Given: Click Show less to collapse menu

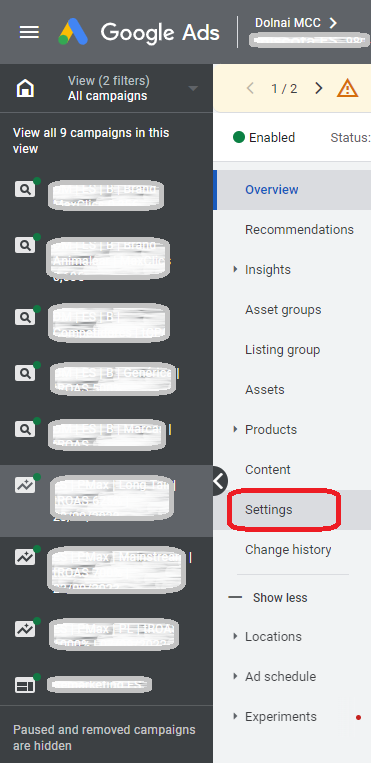Looking at the screenshot, I should click(268, 598).
